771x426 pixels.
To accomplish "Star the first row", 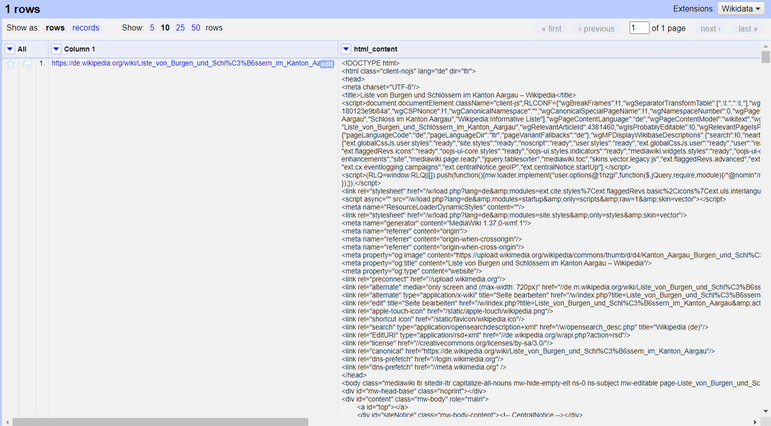I will click(x=11, y=64).
